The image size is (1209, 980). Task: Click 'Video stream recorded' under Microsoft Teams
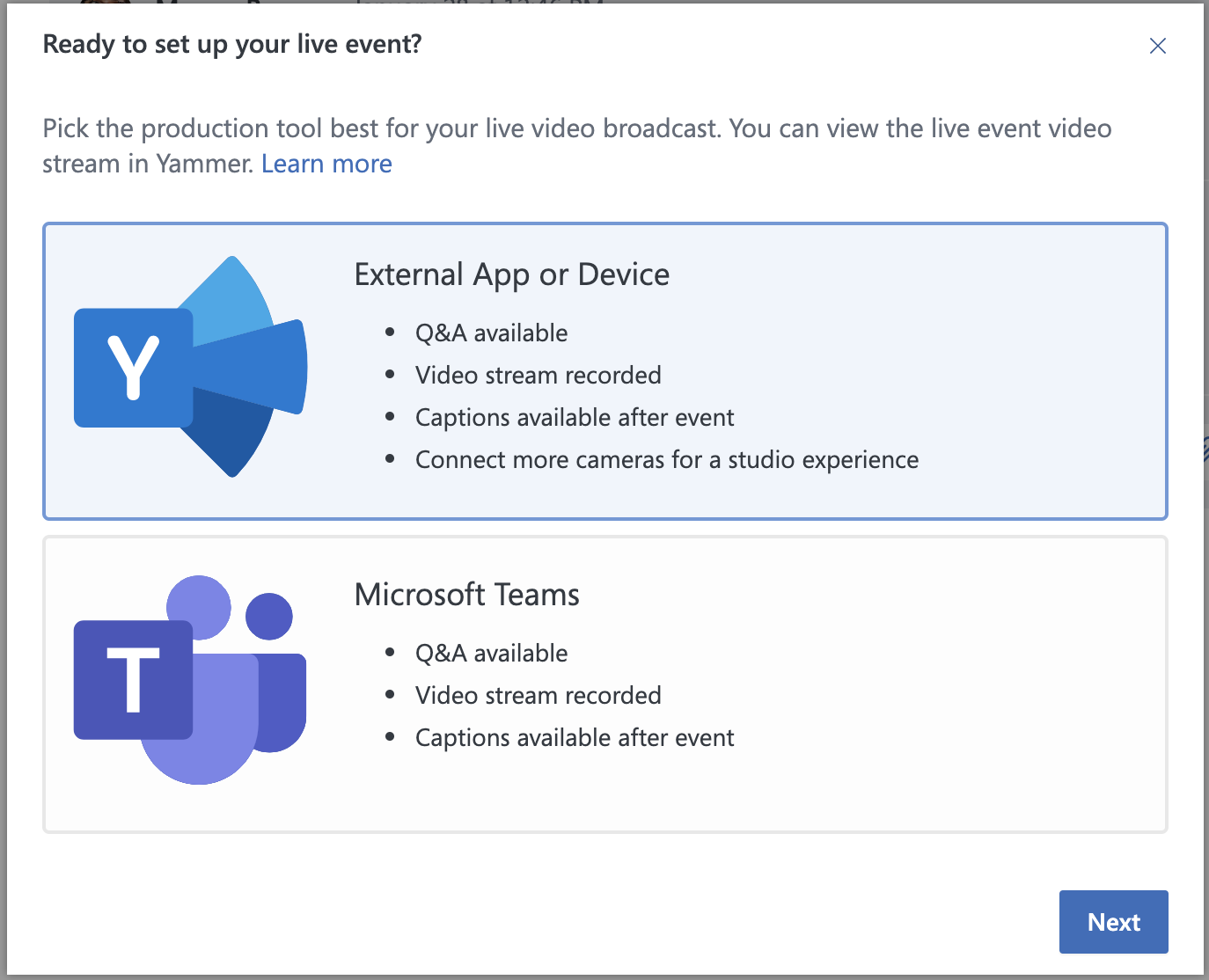click(x=539, y=696)
